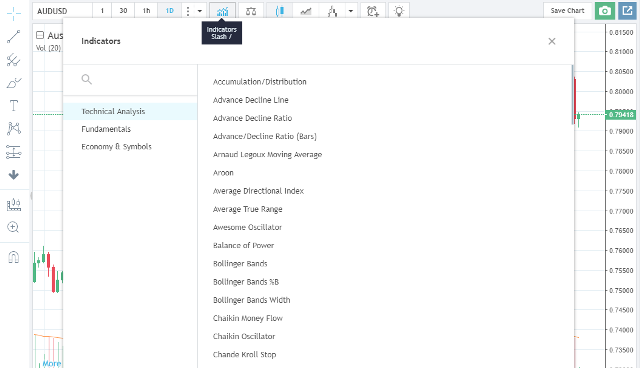Viewport: 640px width, 368px height.
Task: Toggle the magnet mode icon
Action: (13, 257)
